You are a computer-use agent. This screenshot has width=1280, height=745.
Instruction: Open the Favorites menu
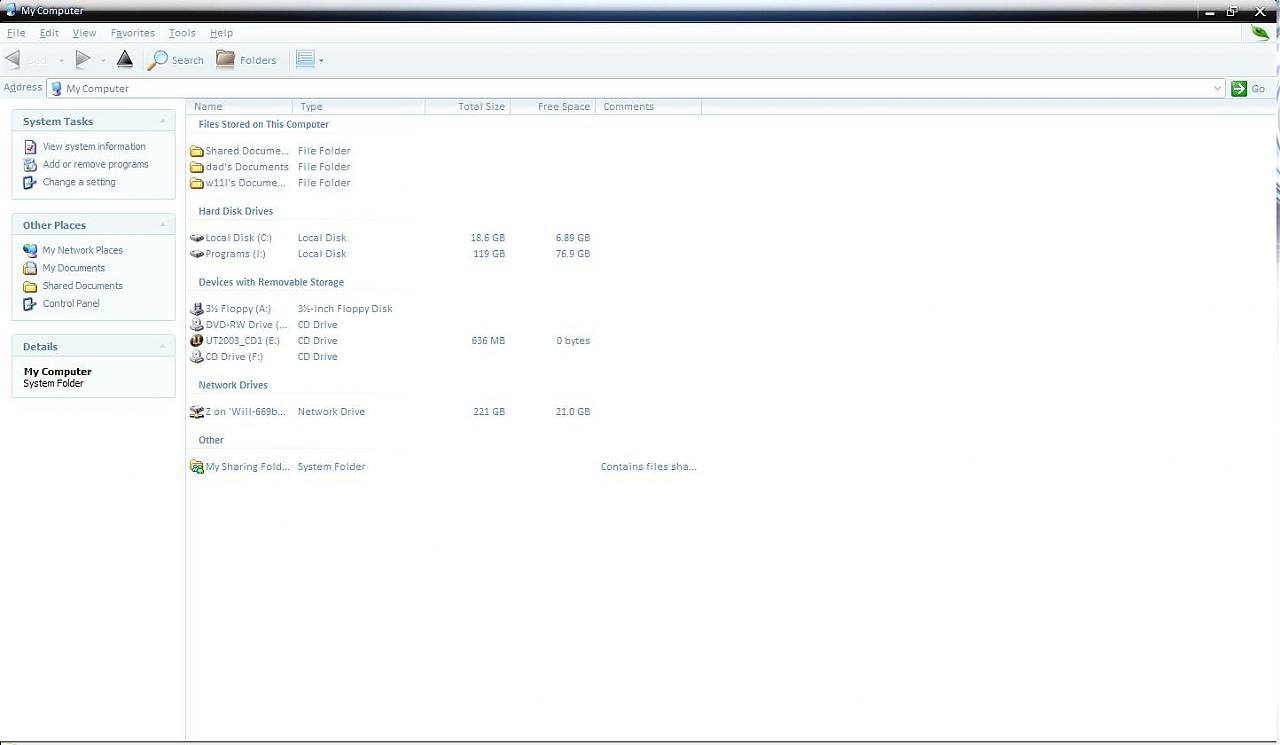pos(133,33)
